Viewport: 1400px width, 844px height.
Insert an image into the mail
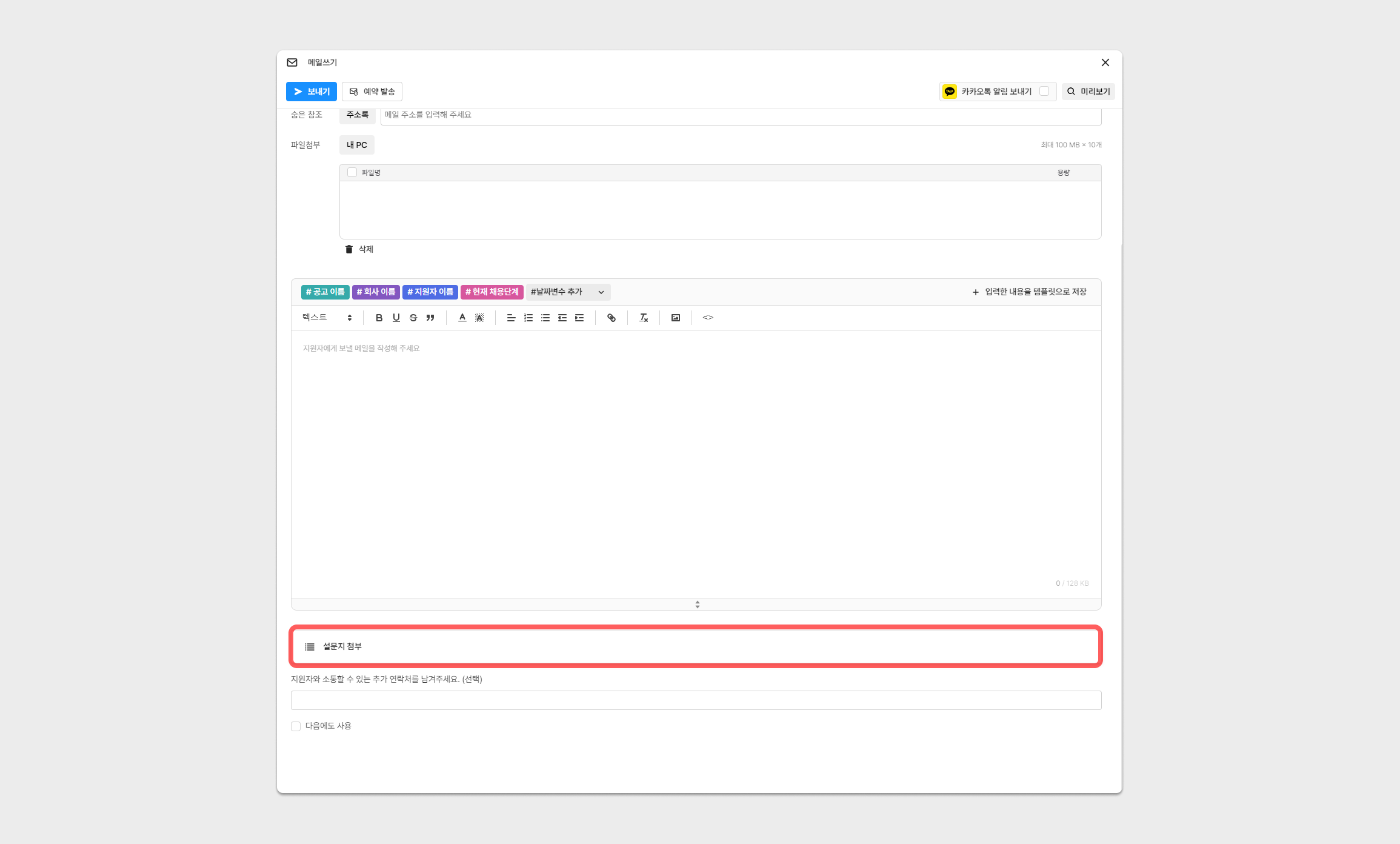click(676, 318)
